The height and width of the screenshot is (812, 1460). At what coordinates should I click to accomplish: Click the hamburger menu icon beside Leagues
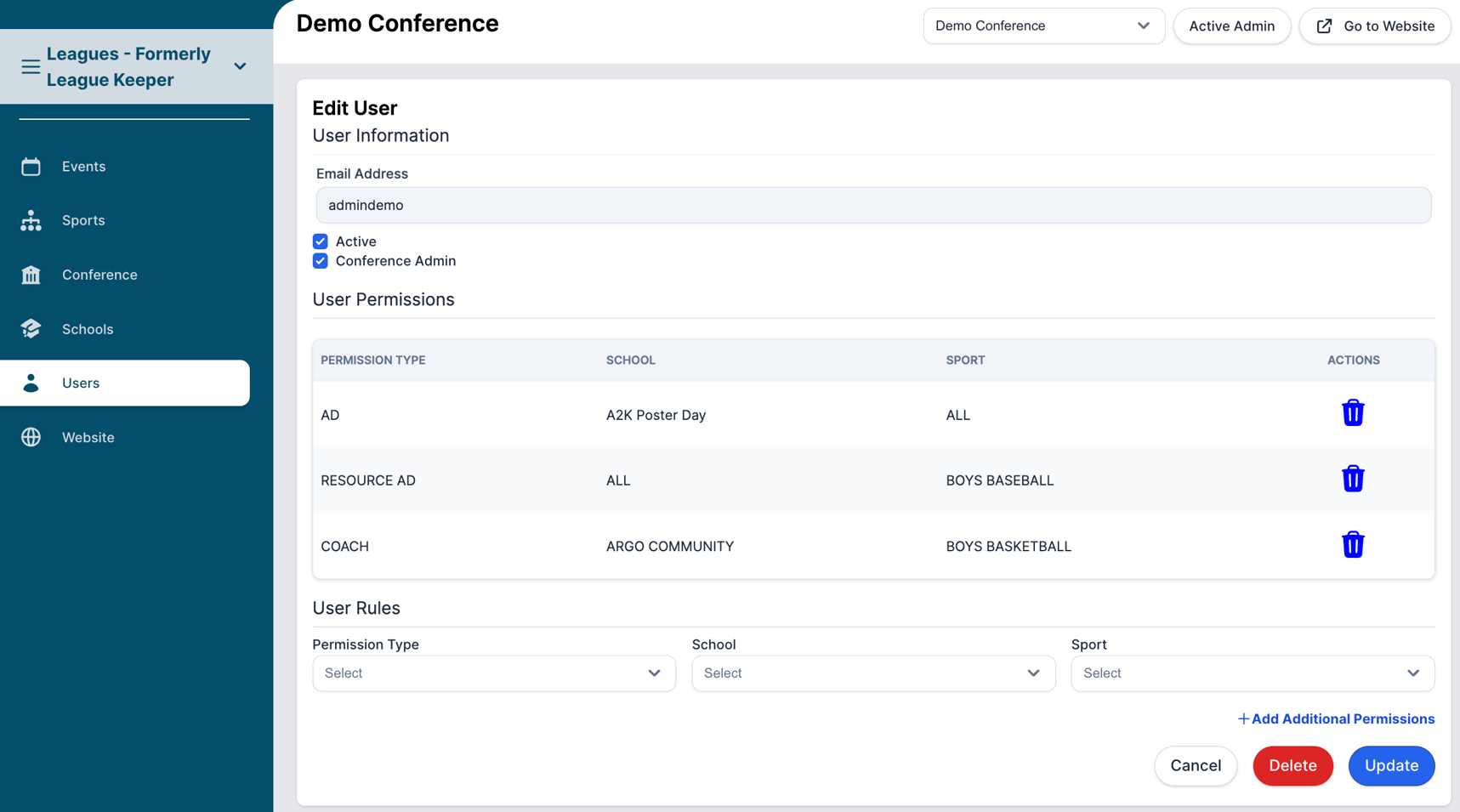[31, 66]
